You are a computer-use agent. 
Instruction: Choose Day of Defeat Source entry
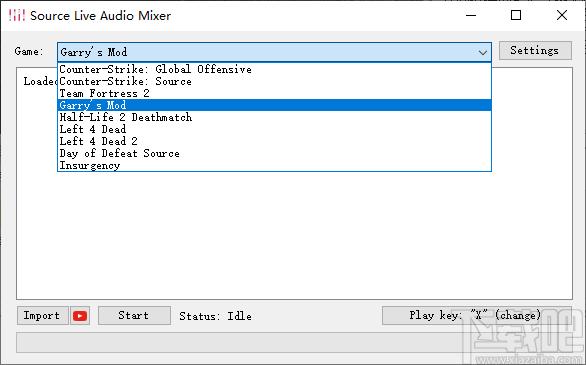point(274,153)
